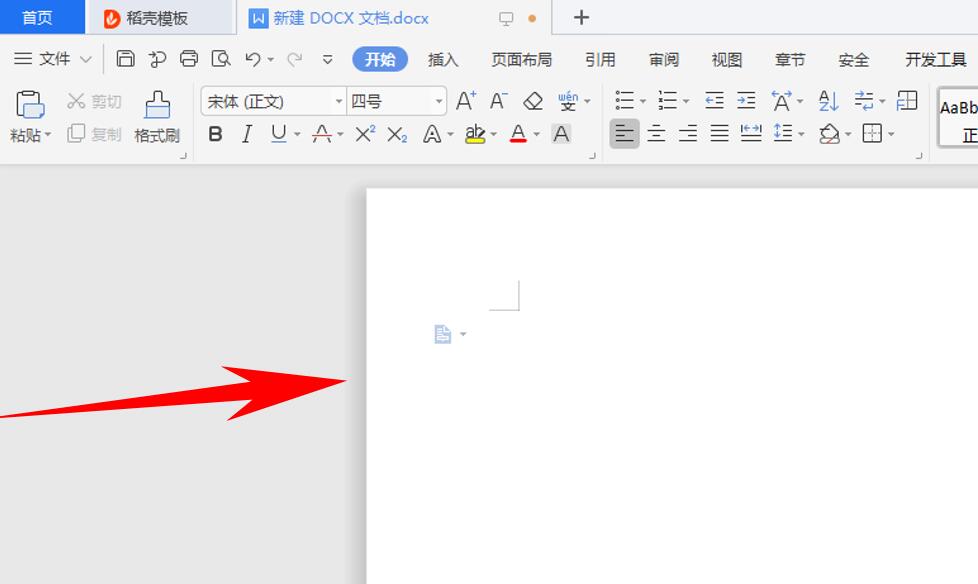Click the Copy icon
The height and width of the screenshot is (584, 978).
[76, 134]
